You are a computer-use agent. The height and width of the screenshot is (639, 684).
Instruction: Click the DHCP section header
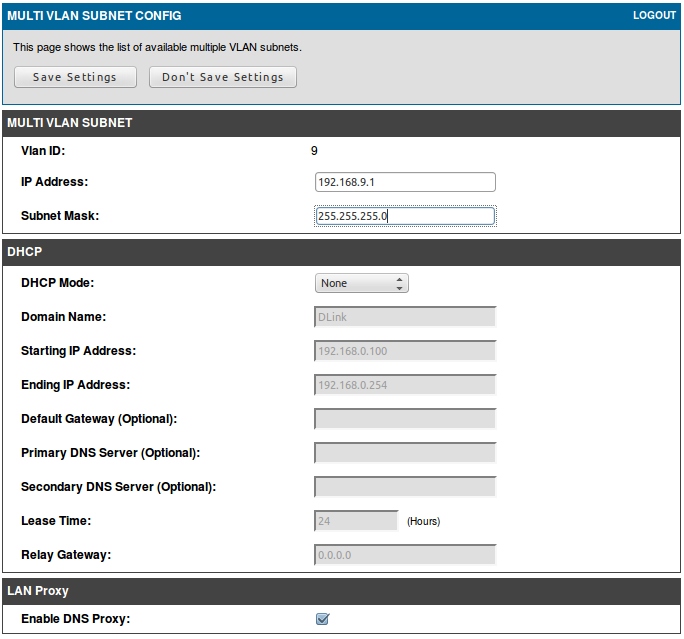point(24,252)
